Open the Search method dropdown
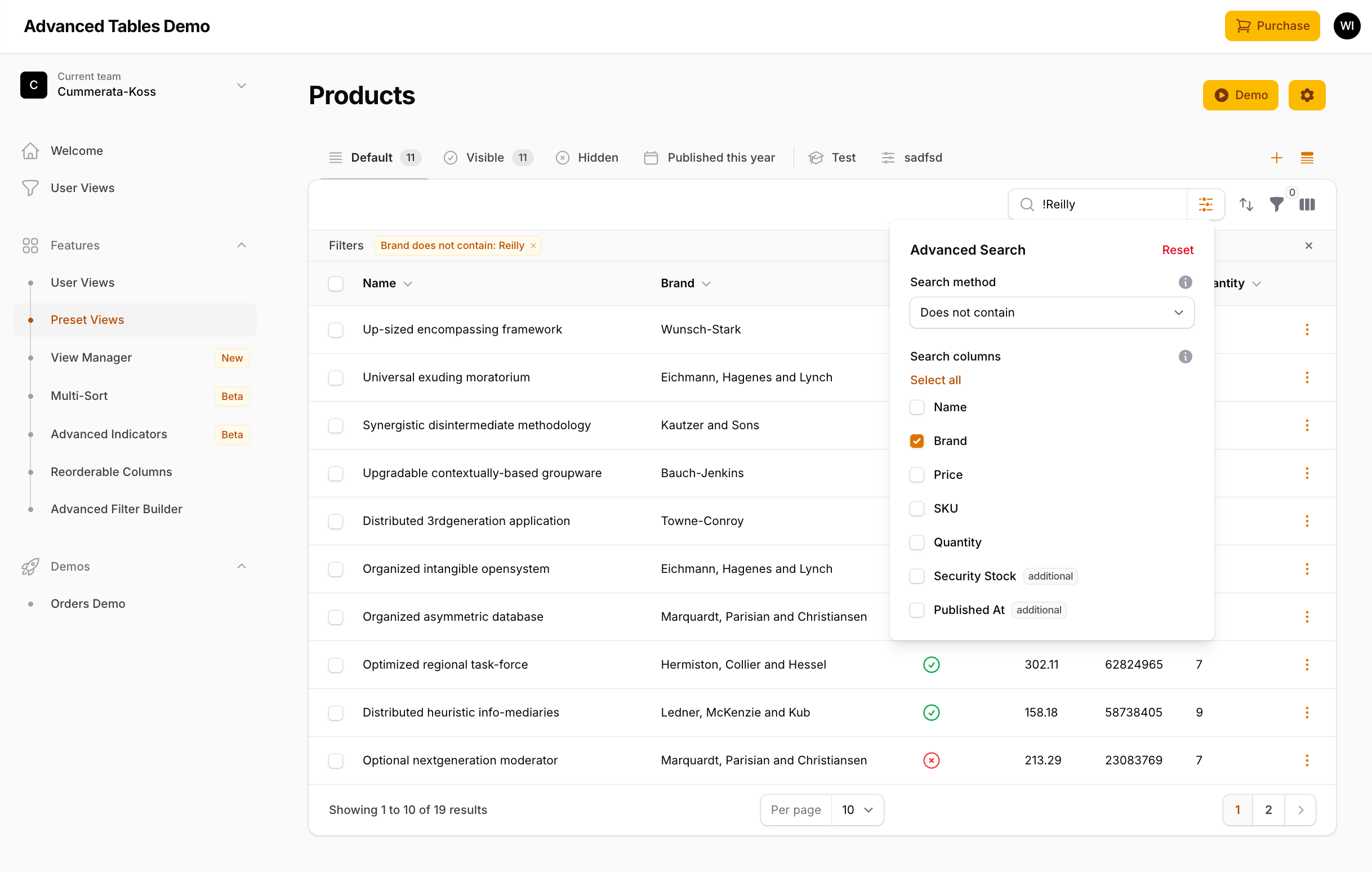Screen dimensions: 1372x872 point(1051,312)
